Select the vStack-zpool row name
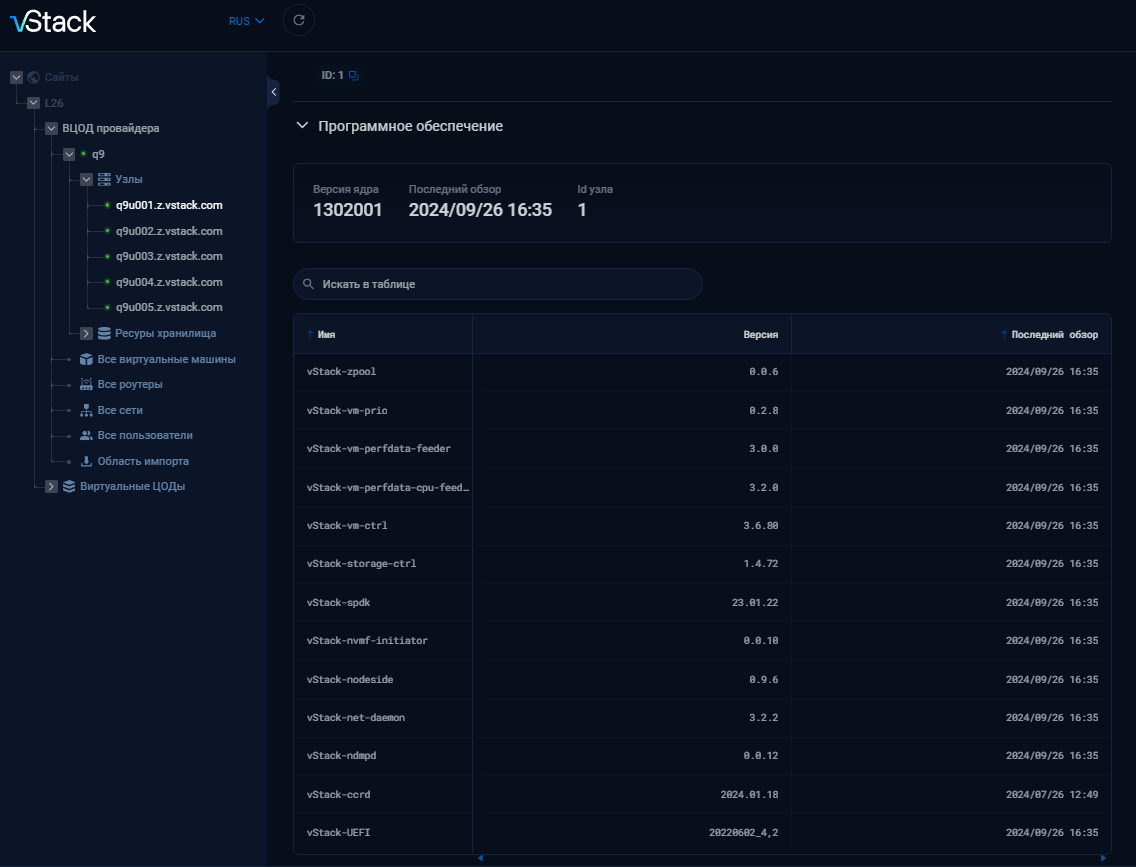 (341, 372)
